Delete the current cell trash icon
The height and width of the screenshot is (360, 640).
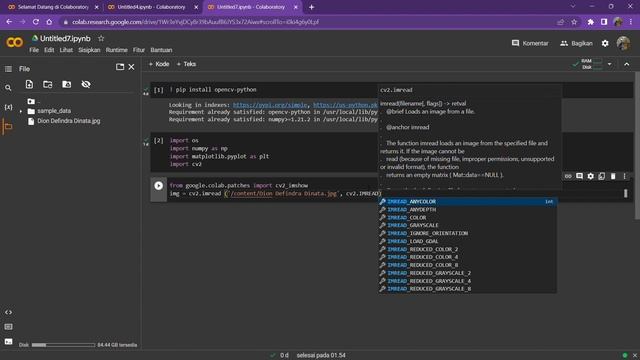click(x=613, y=176)
